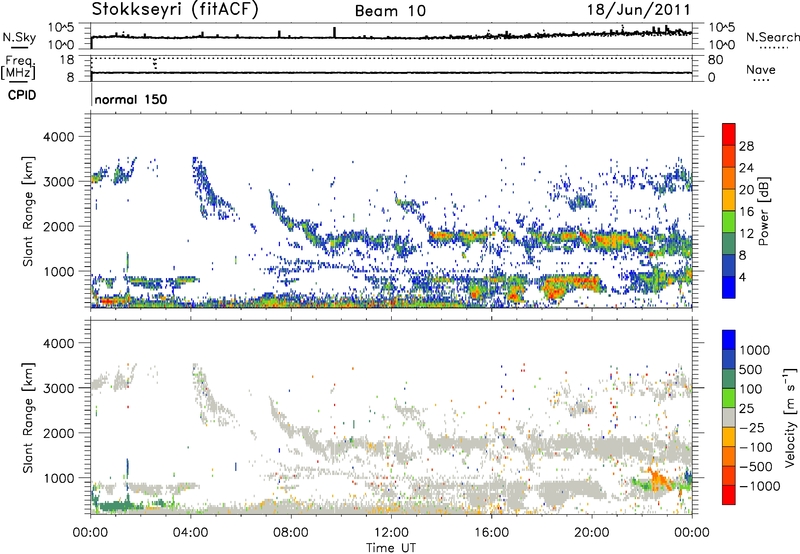Click 'Slant Range [km]' label of velocity panel
The height and width of the screenshot is (554, 800).
pyautogui.click(x=28, y=417)
